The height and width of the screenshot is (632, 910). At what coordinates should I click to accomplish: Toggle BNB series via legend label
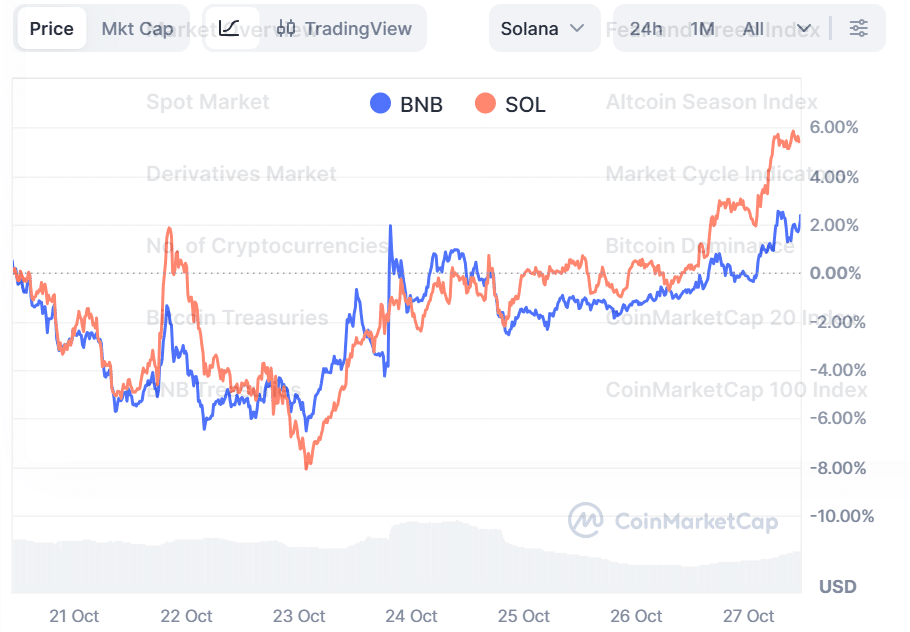421,104
